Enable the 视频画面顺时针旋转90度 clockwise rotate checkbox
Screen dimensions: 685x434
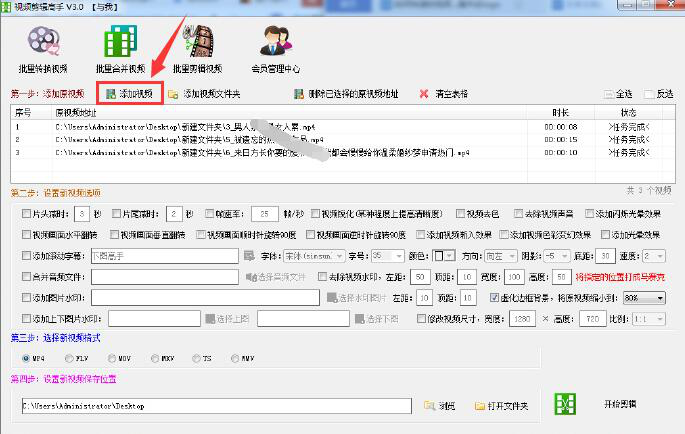pos(201,235)
